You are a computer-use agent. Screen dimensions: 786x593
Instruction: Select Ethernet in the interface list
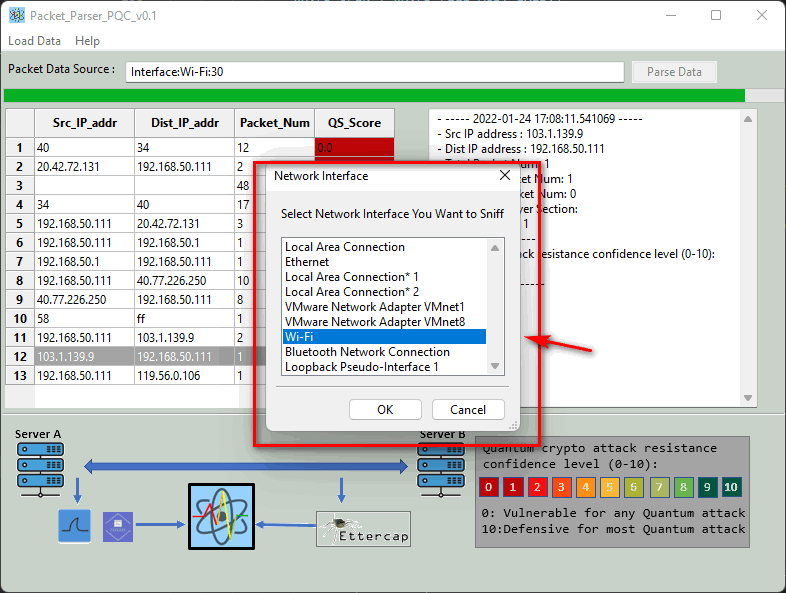coord(384,262)
